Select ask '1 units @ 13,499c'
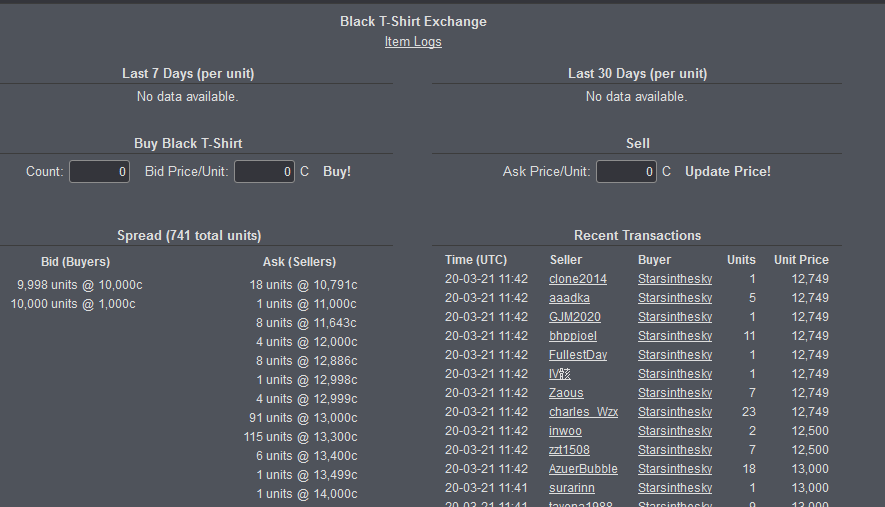 tap(306, 475)
